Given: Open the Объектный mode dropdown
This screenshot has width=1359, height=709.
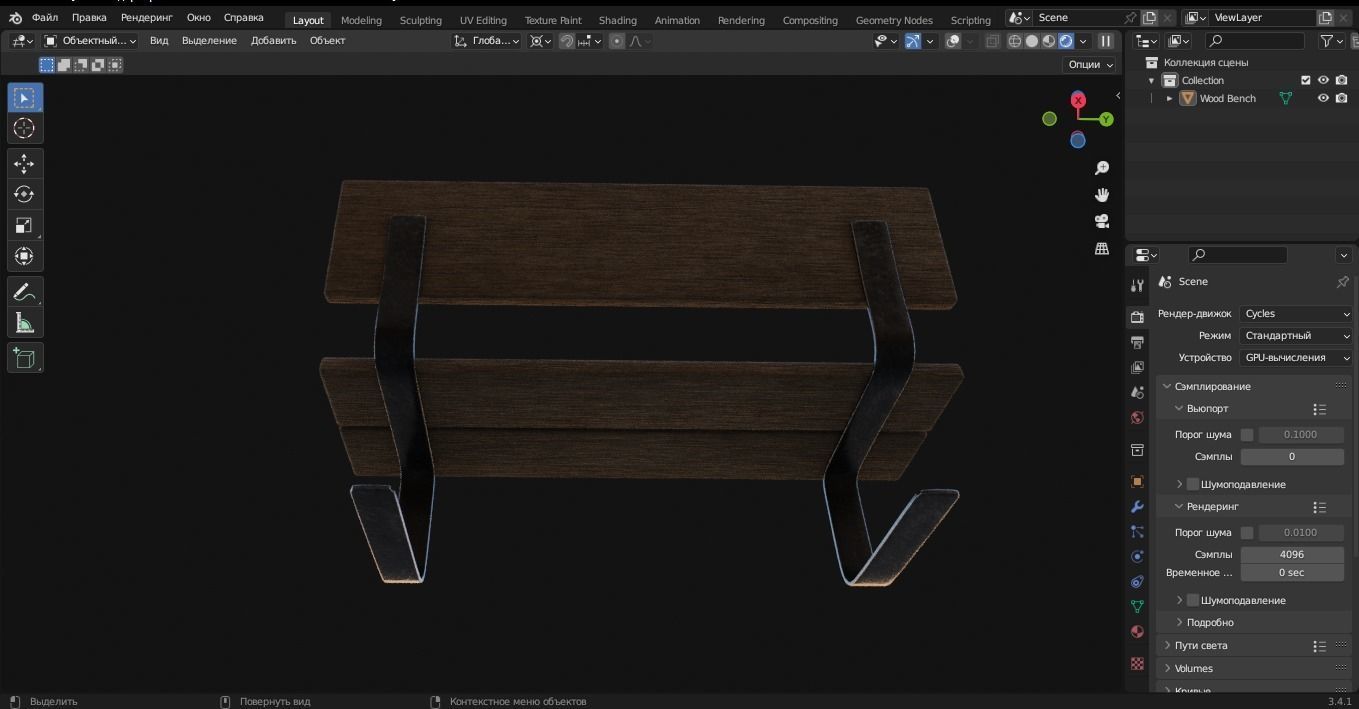Looking at the screenshot, I should 91,41.
